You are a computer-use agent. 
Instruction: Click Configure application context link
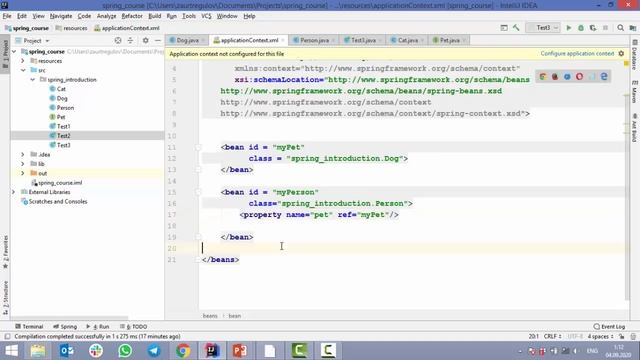pos(577,53)
